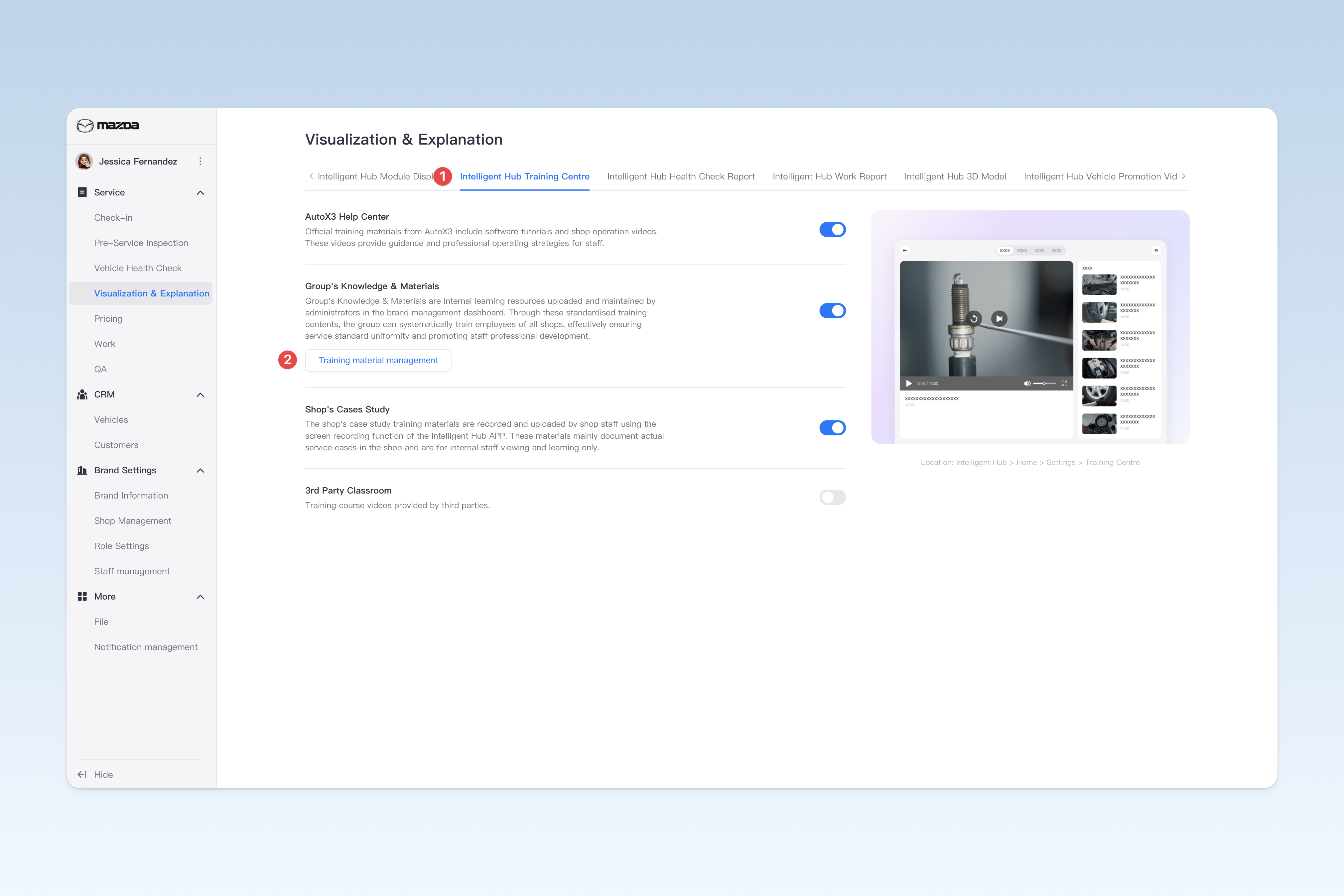Screen dimensions: 1344x896
Task: Collapse the Brand Settings chevron
Action: tap(200, 471)
